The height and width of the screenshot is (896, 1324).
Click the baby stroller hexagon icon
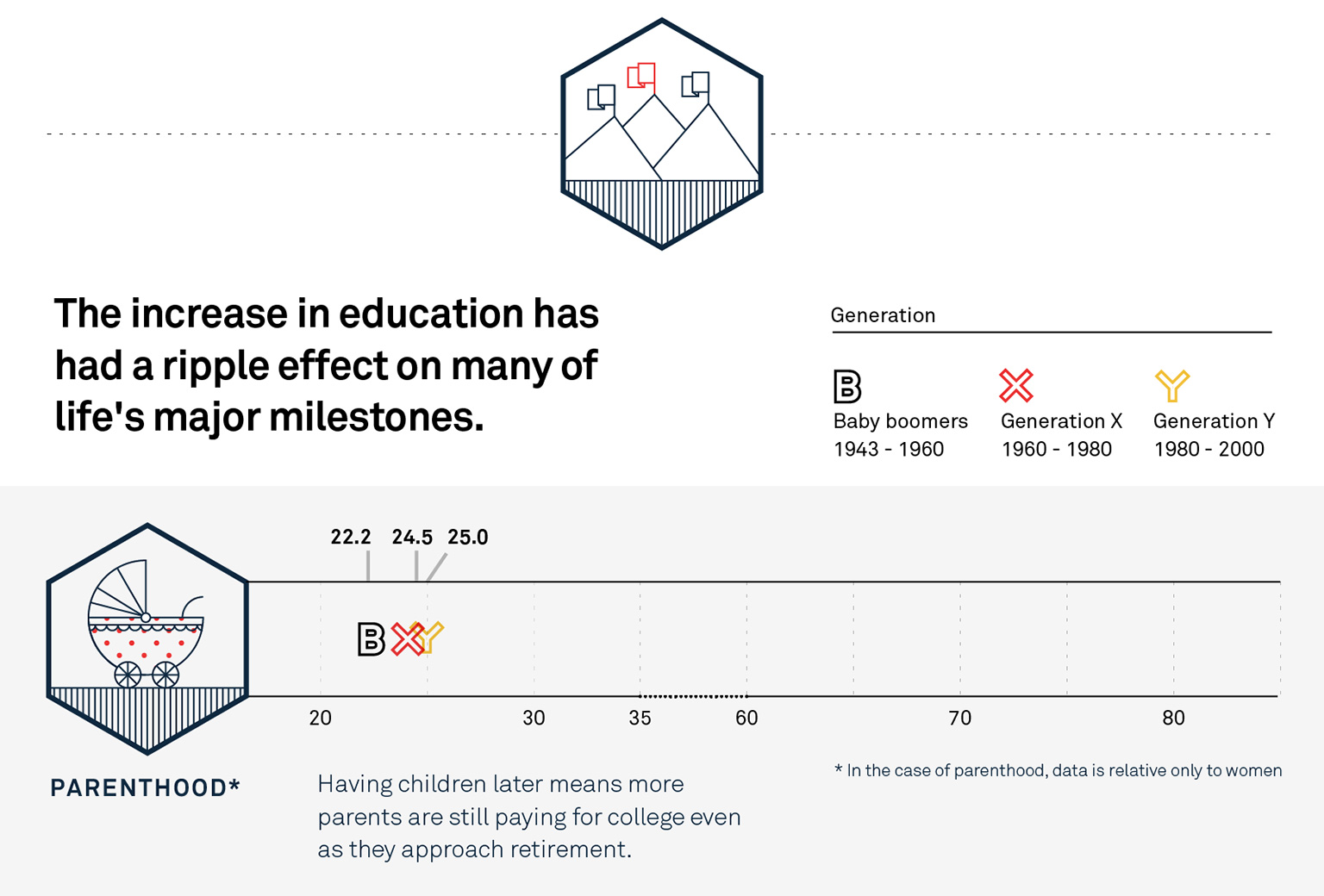[147, 638]
